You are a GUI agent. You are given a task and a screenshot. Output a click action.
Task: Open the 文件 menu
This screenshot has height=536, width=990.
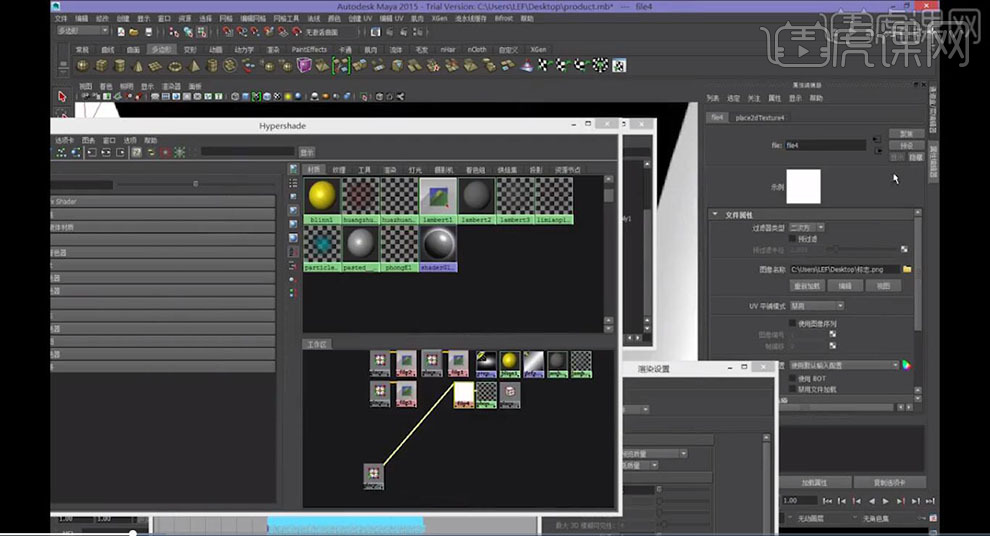point(61,18)
